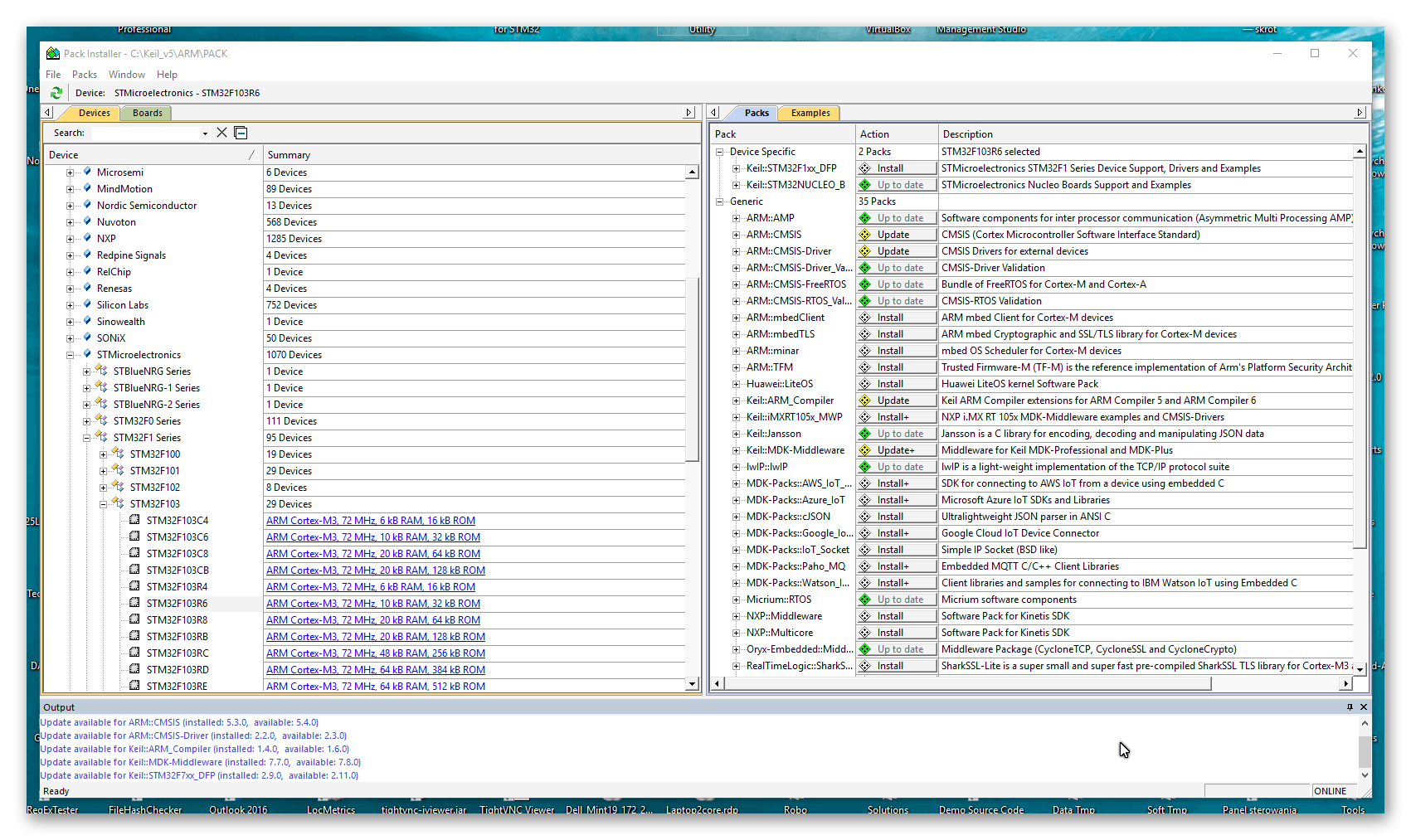Screen dimensions: 1411x840
Task: Click the Description column header
Action: click(x=1153, y=134)
